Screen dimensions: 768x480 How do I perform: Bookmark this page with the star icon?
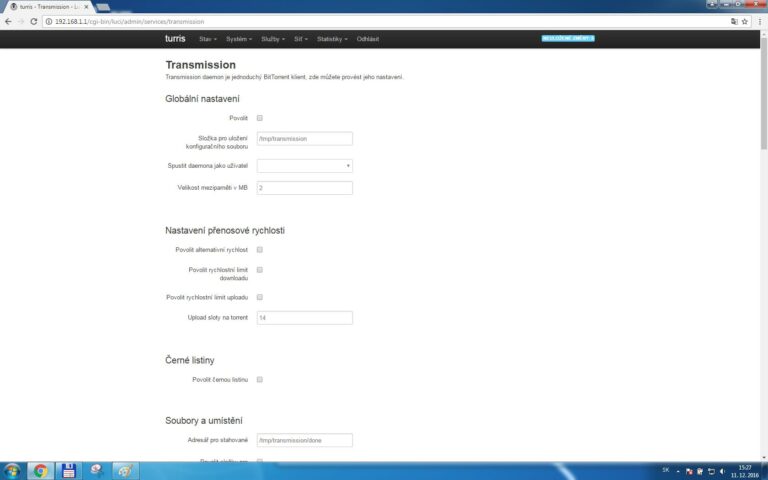744,22
